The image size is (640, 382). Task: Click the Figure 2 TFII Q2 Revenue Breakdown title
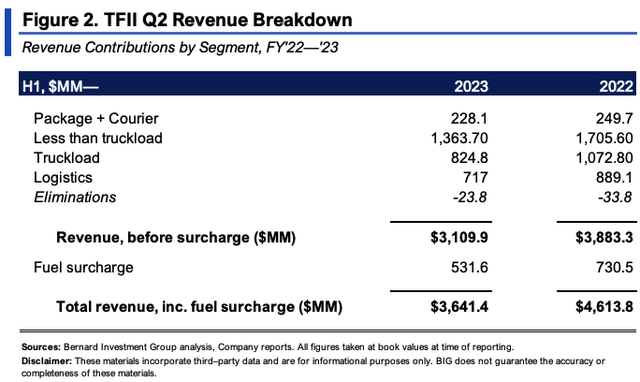(x=187, y=20)
